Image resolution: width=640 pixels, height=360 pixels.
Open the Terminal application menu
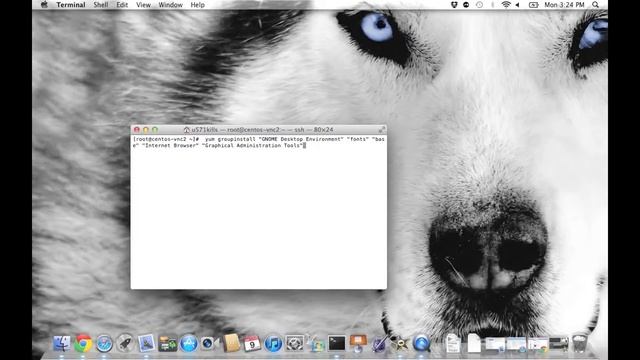tap(71, 5)
